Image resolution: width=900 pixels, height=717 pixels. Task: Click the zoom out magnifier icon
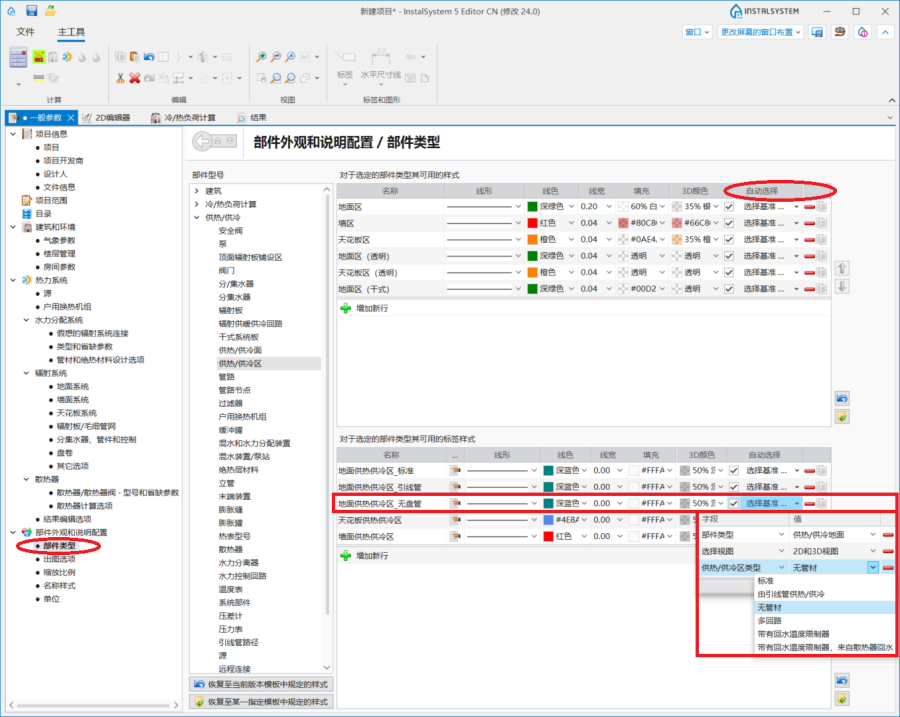(x=276, y=57)
